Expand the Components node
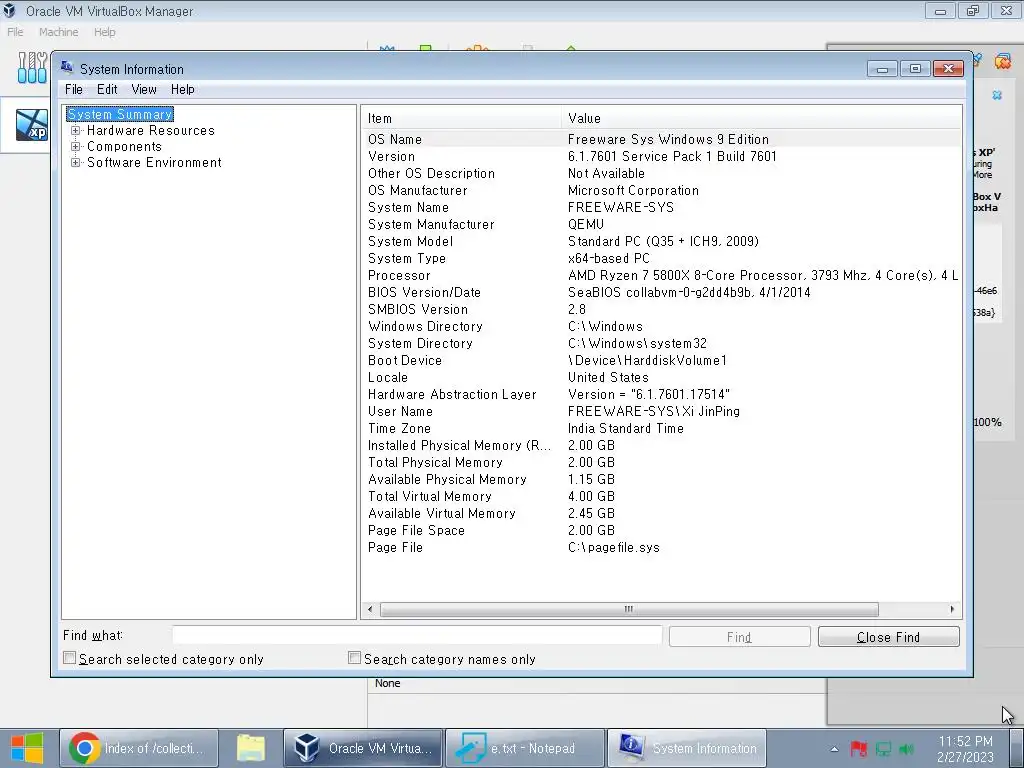Image resolution: width=1024 pixels, height=768 pixels. 76,146
